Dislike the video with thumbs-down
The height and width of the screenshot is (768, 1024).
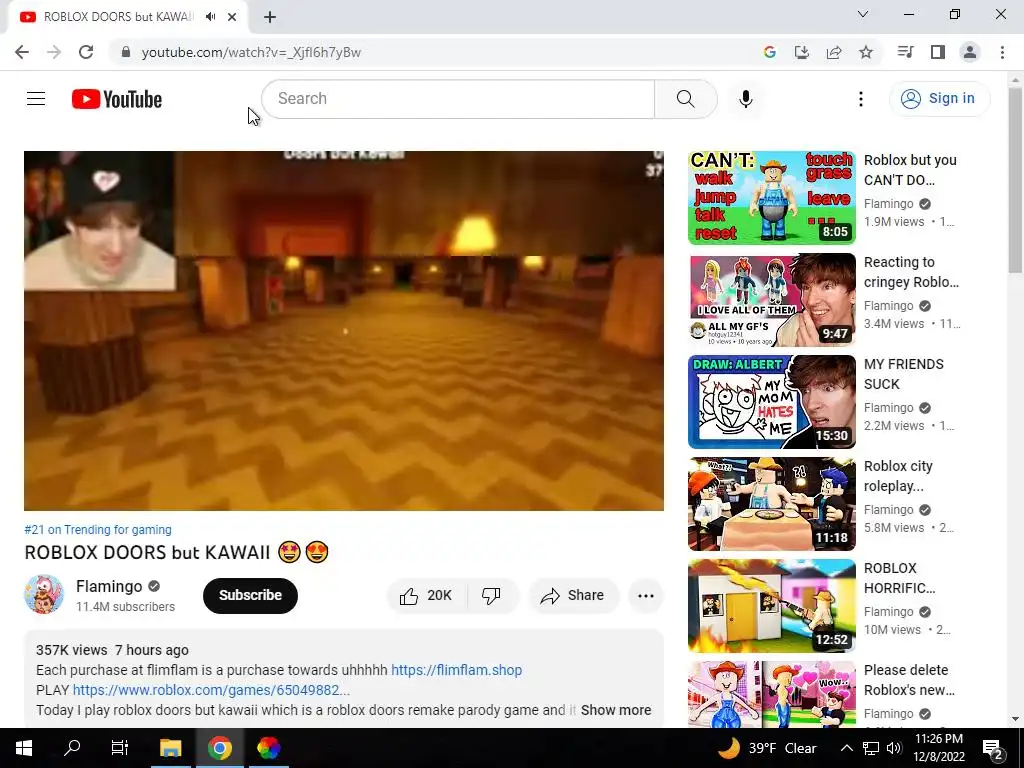tap(492, 596)
